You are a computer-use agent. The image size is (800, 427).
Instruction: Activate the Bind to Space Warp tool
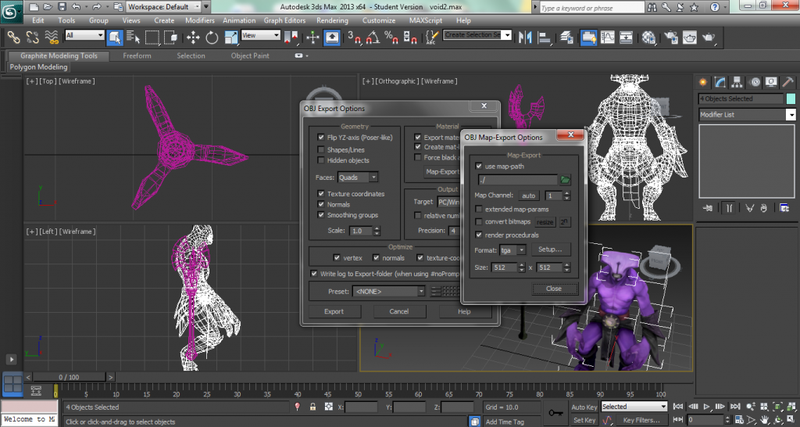point(52,37)
